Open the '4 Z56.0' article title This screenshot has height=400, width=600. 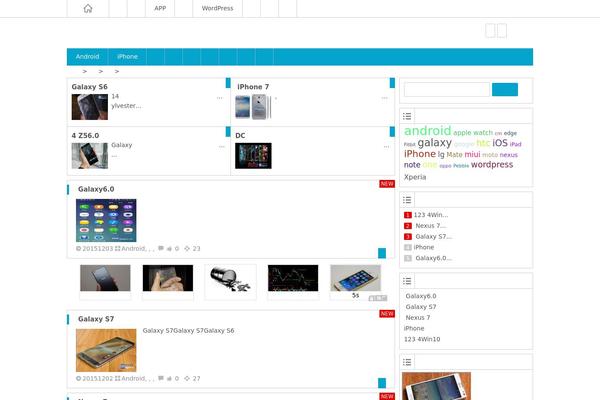click(x=85, y=136)
